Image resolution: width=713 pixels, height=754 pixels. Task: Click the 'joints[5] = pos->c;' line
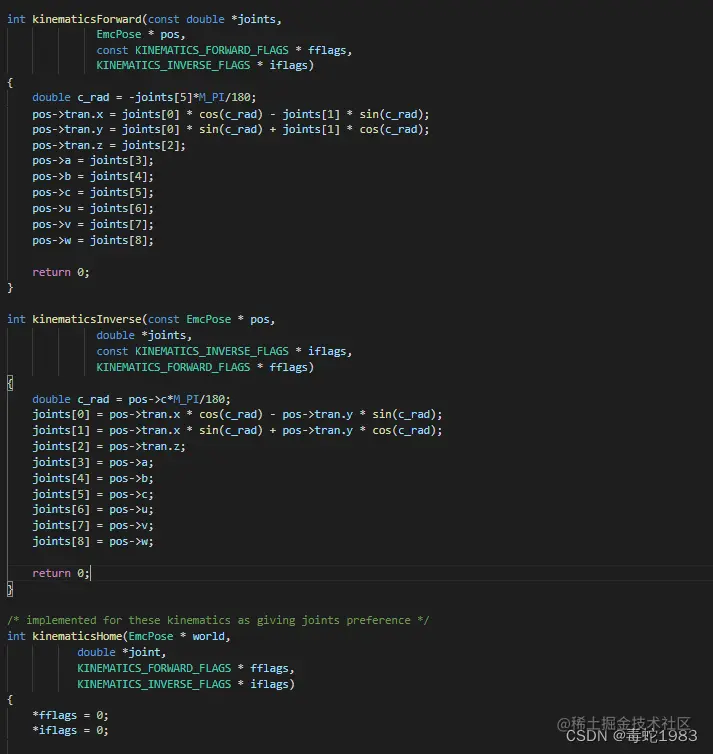(x=93, y=494)
